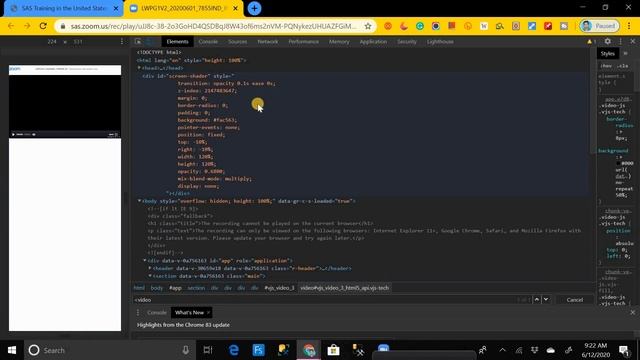Click the green circular extension icon

click(x=420, y=26)
